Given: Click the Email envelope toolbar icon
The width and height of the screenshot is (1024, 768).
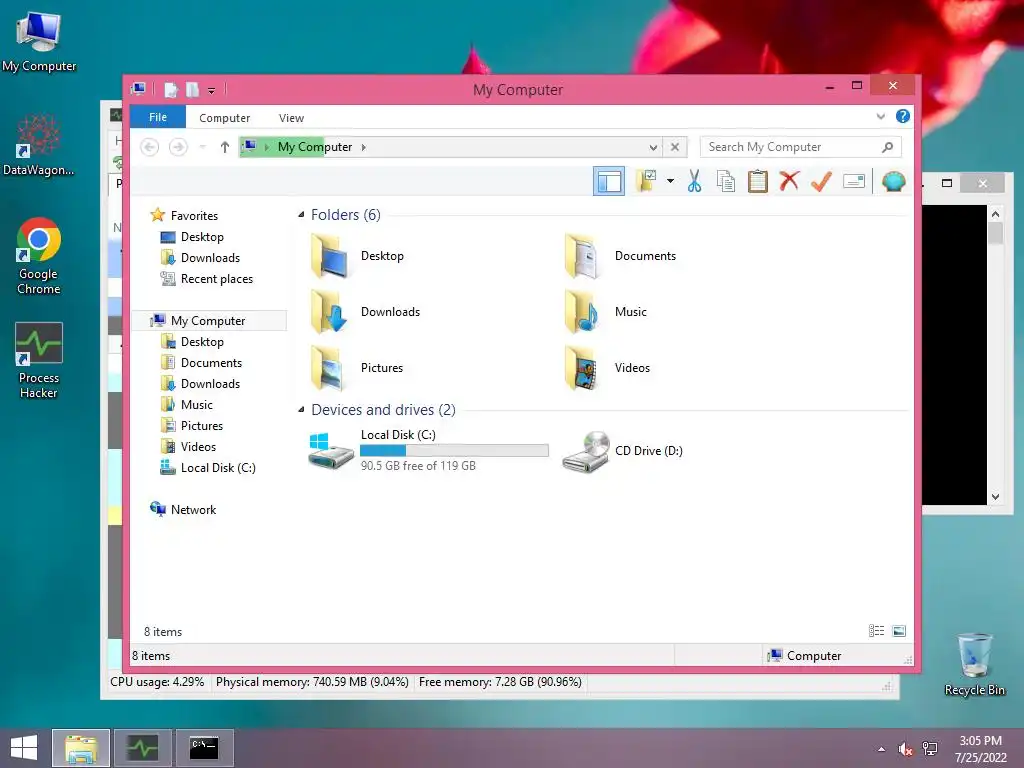Looking at the screenshot, I should (854, 181).
